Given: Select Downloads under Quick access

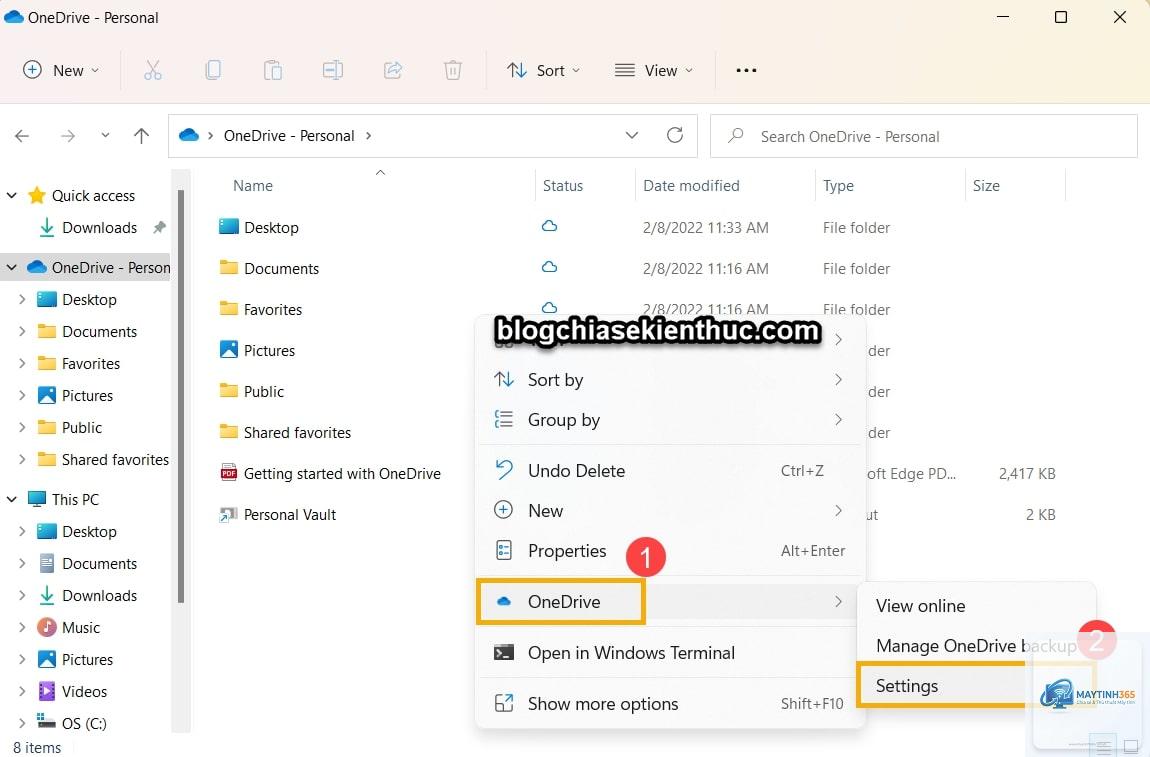Looking at the screenshot, I should click(99, 227).
